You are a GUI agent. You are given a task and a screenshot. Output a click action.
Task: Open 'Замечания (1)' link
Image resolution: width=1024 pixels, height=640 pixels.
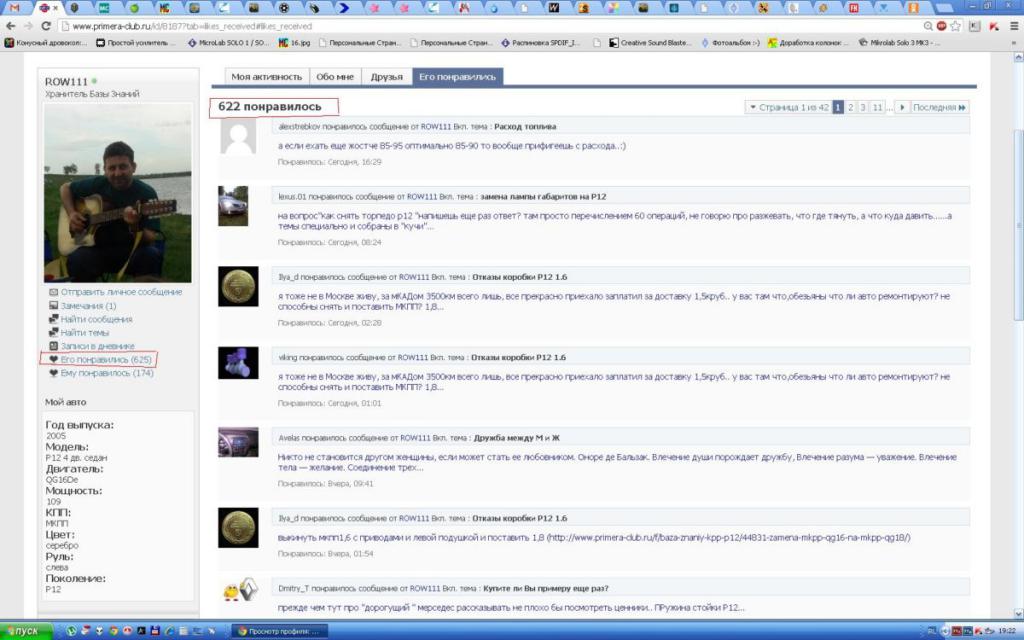point(88,306)
